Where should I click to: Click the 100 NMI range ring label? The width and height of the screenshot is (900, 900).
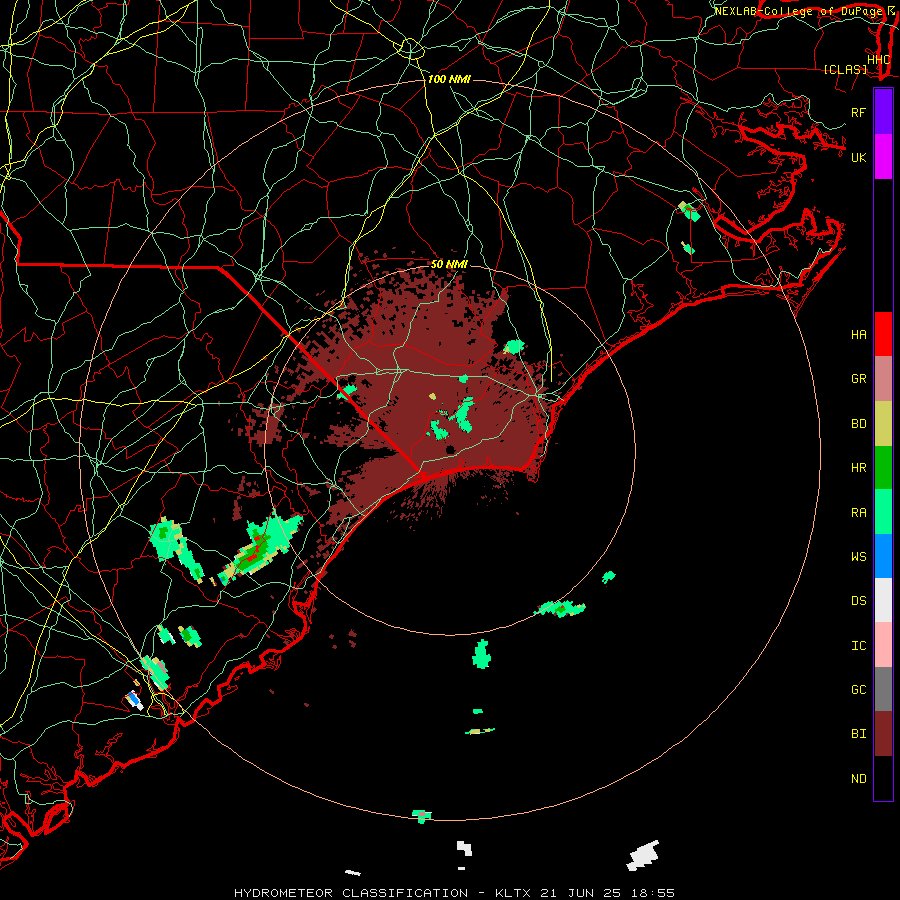tap(449, 79)
